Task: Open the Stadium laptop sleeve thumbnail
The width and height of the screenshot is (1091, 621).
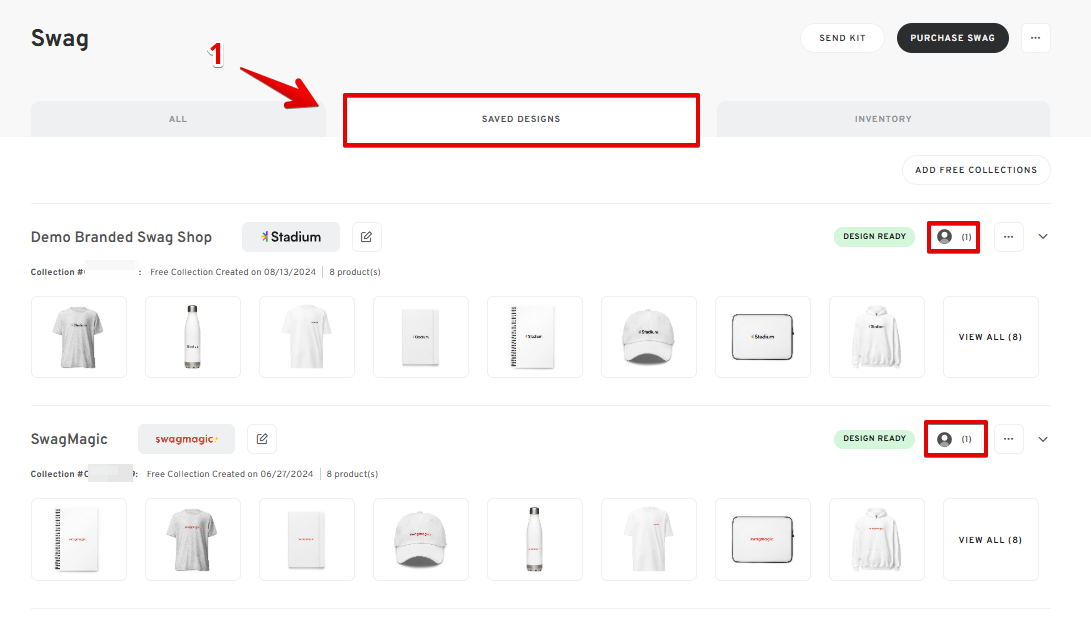Action: coord(763,337)
